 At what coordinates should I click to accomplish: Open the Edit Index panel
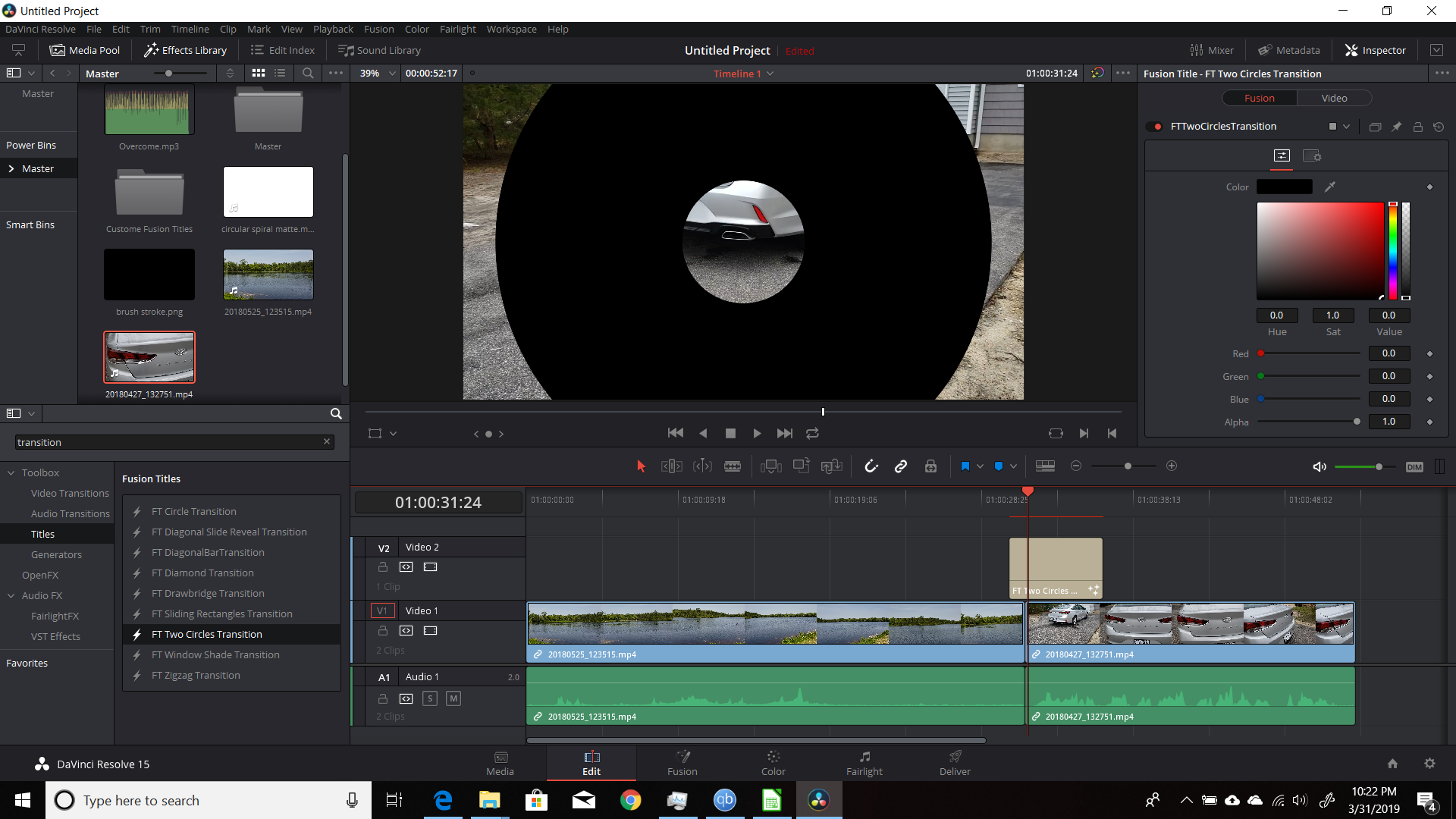pos(283,50)
